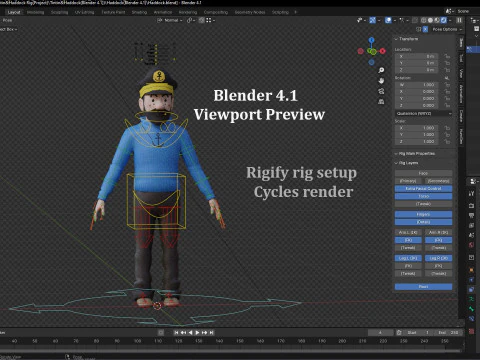This screenshot has width=480, height=360.
Task: Switch to the UV Editing workspace tab
Action: click(84, 12)
